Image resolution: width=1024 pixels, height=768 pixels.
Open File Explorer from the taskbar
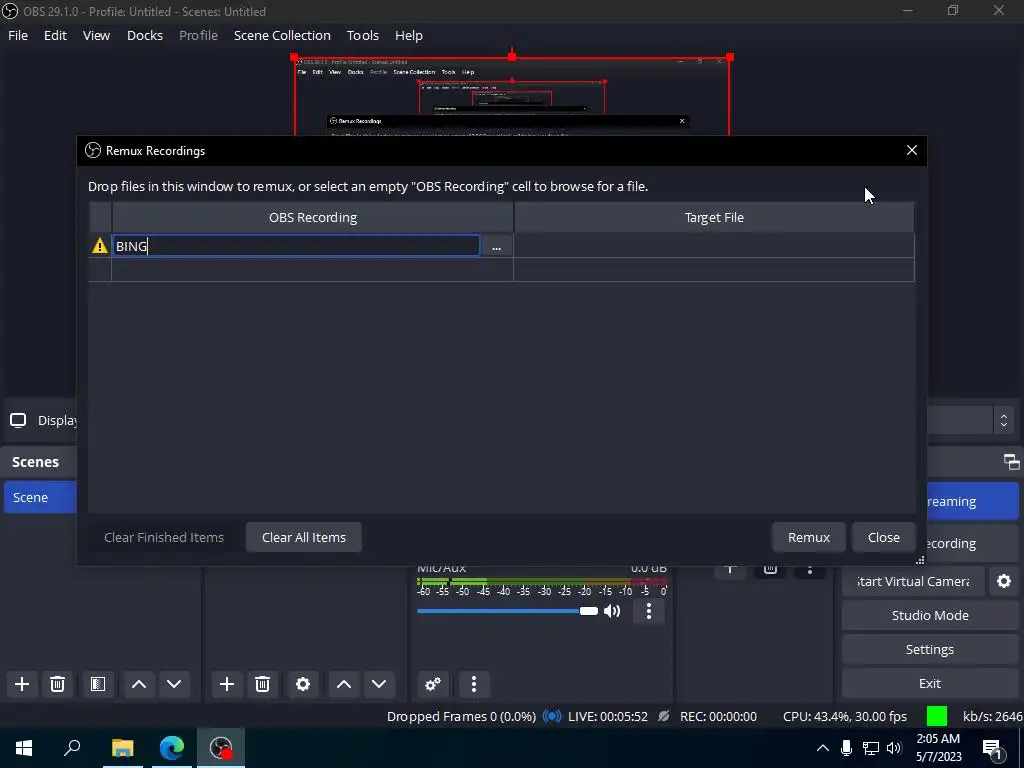pyautogui.click(x=122, y=748)
